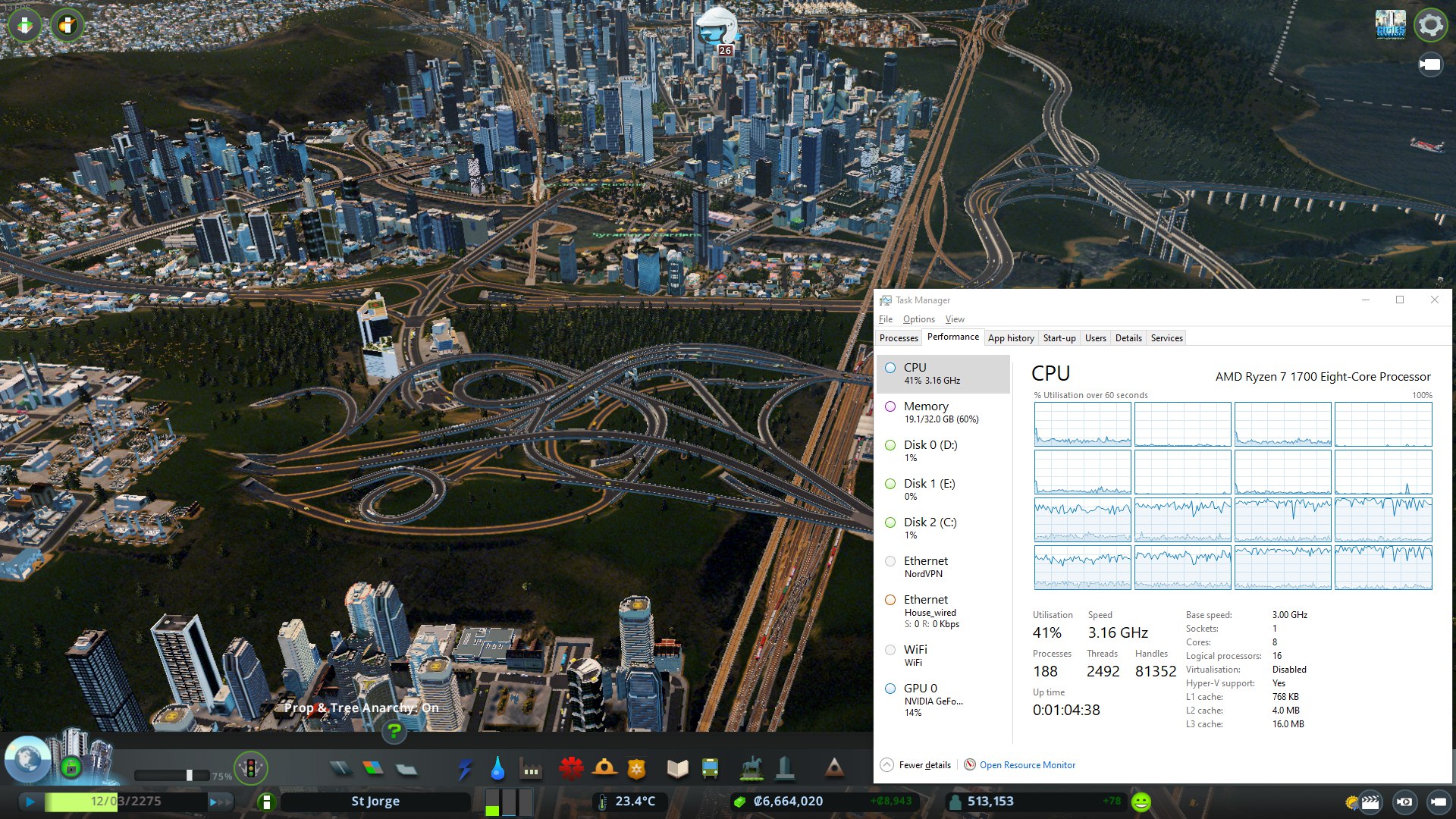Open Task Manager Options menu
This screenshot has height=819, width=1456.
[918, 319]
